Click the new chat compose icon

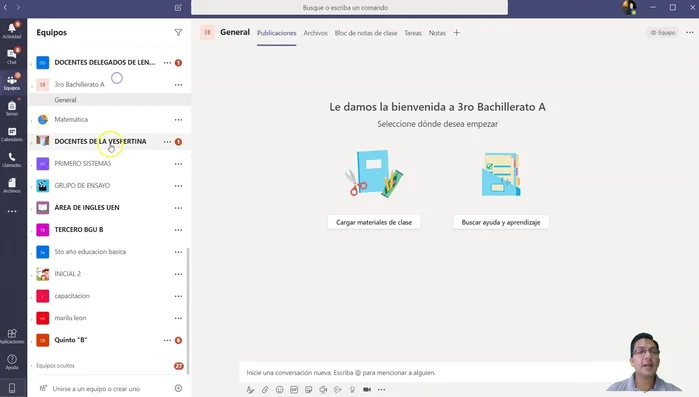[x=178, y=8]
